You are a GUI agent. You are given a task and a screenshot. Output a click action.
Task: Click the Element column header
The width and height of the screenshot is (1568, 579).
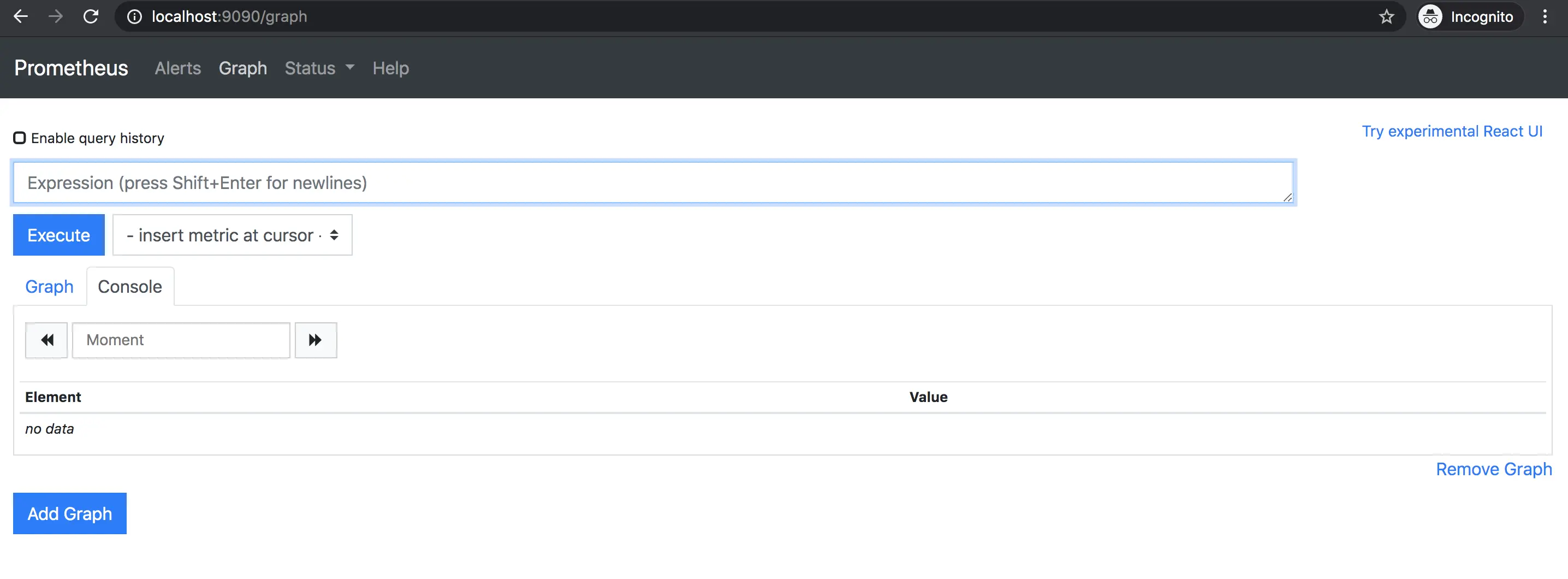coord(53,397)
